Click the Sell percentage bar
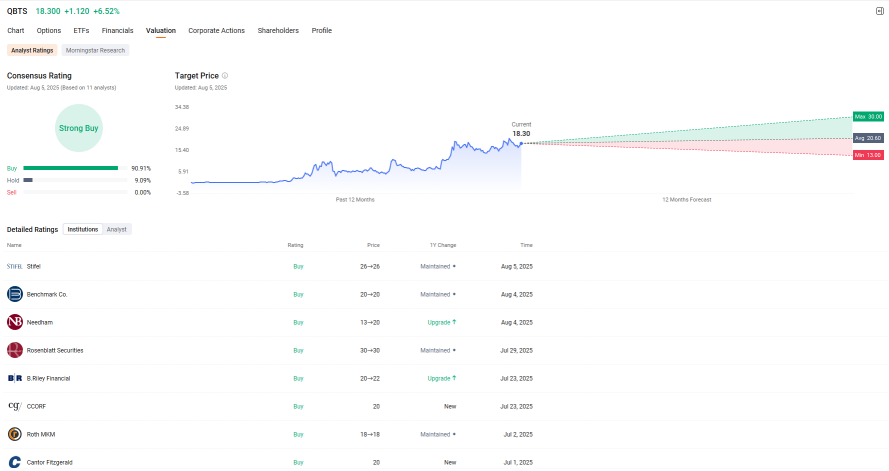 click(x=75, y=193)
